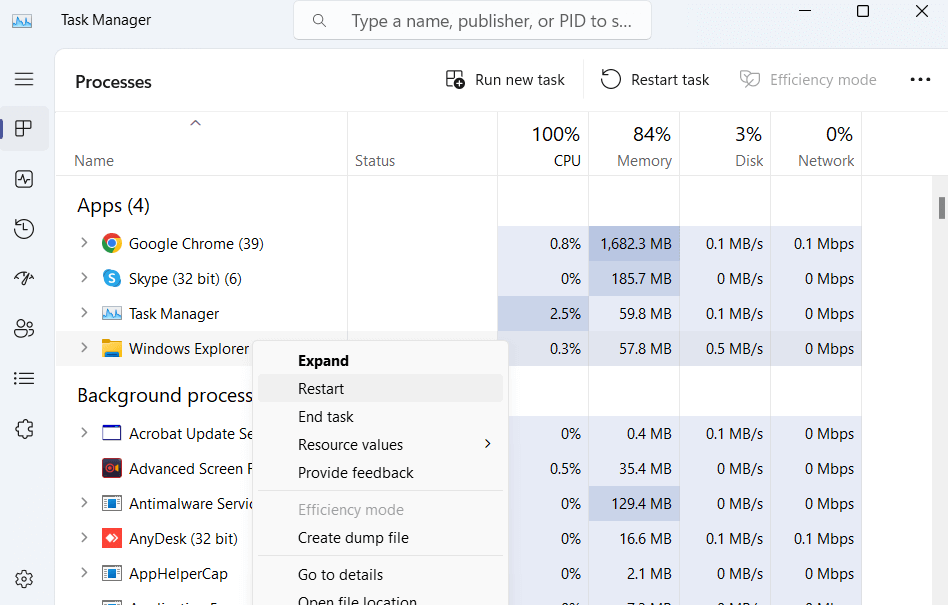Click Chrome's 1,682.3 MB memory value
The image size is (948, 605).
pos(634,244)
